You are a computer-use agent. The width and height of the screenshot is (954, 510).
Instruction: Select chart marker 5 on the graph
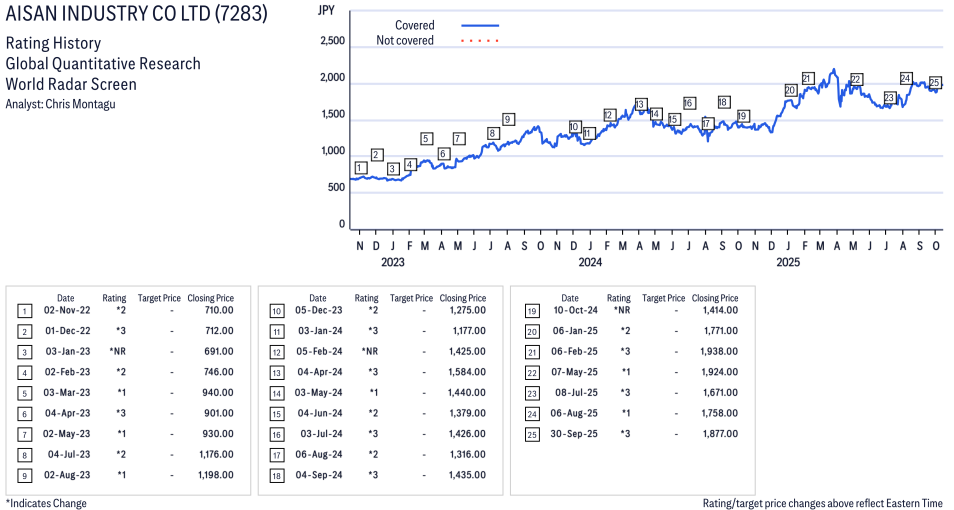coord(426,139)
